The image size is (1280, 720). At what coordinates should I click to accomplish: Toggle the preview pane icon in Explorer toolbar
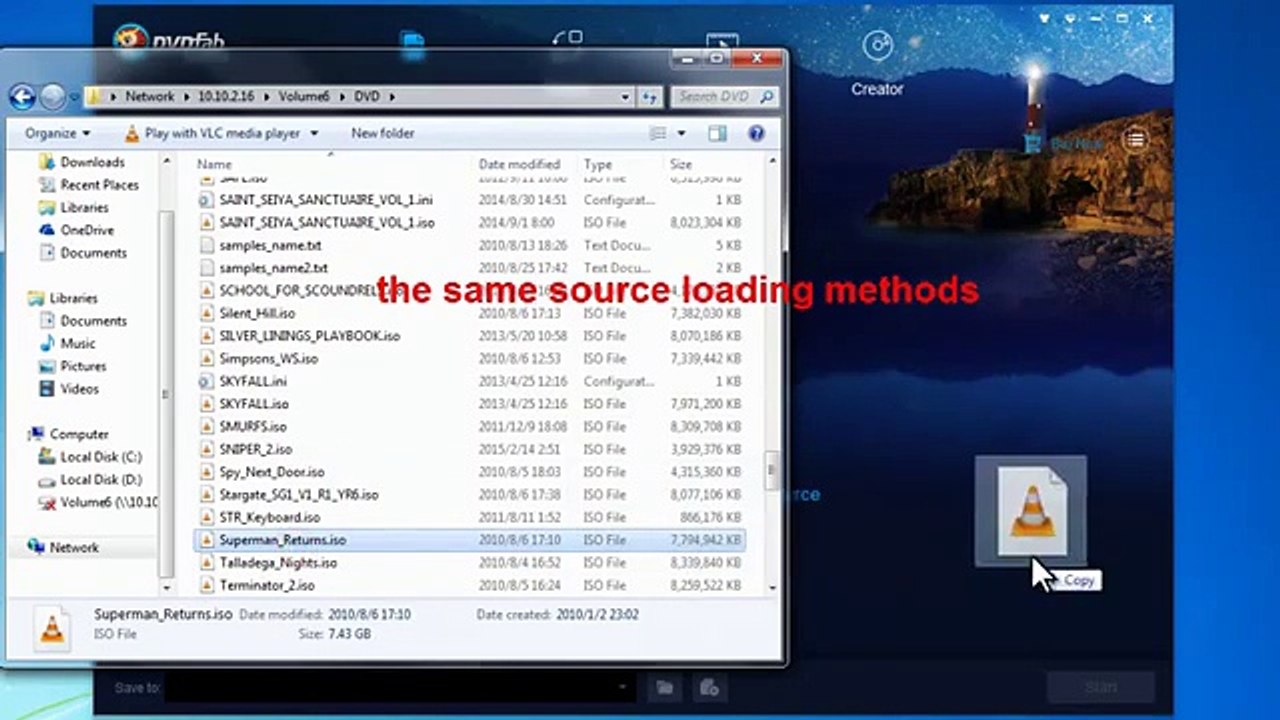click(x=717, y=133)
